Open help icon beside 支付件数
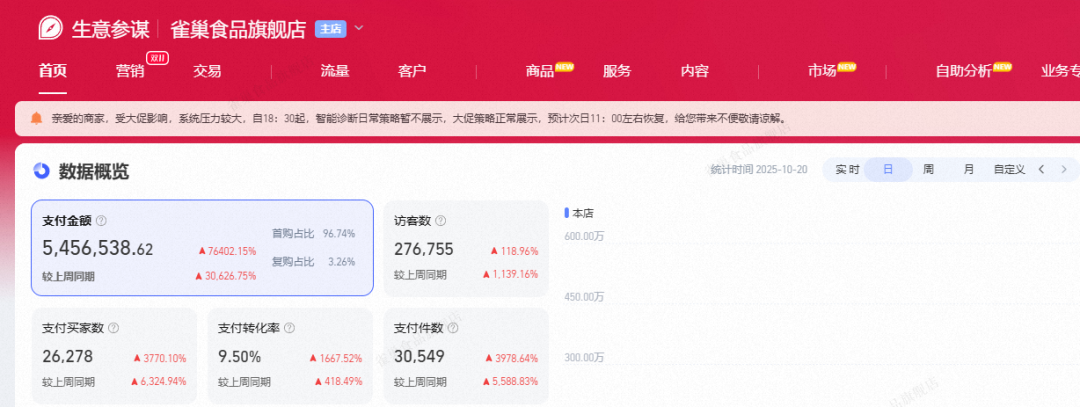Viewport: 1080px width, 407px height. [x=441, y=328]
